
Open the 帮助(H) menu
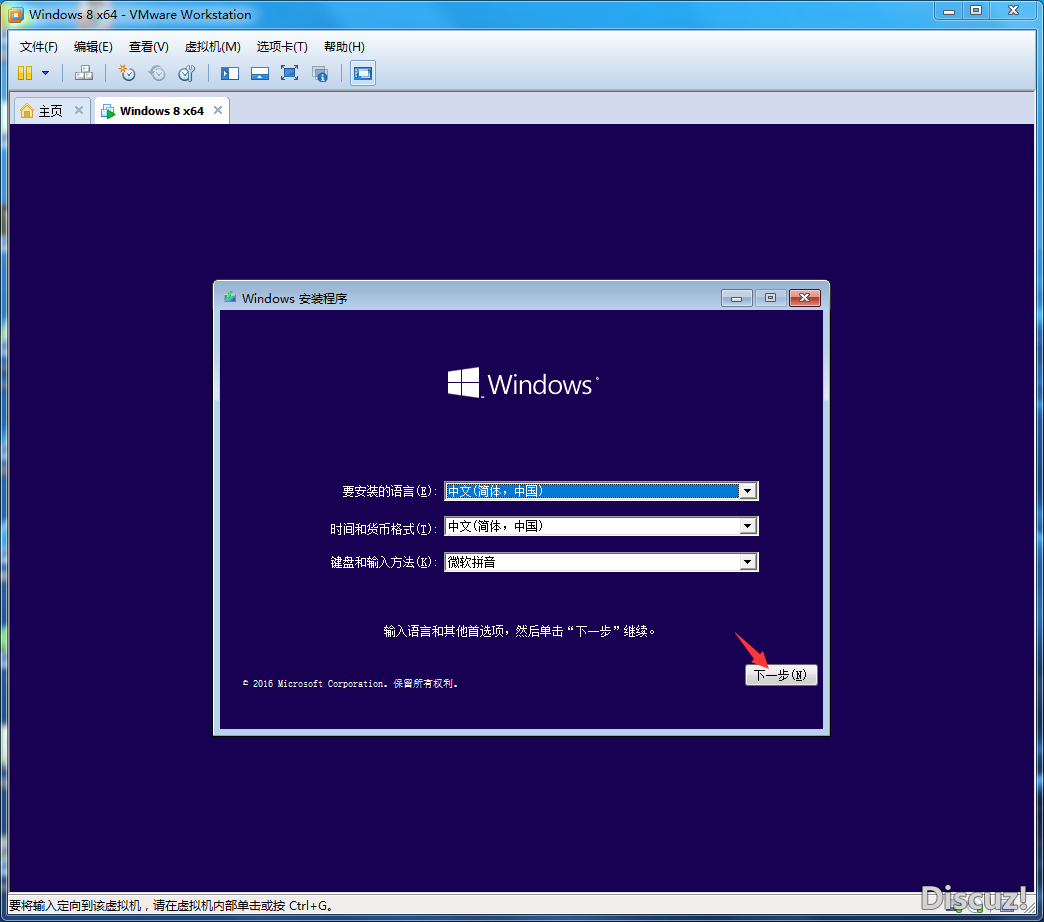(344, 47)
